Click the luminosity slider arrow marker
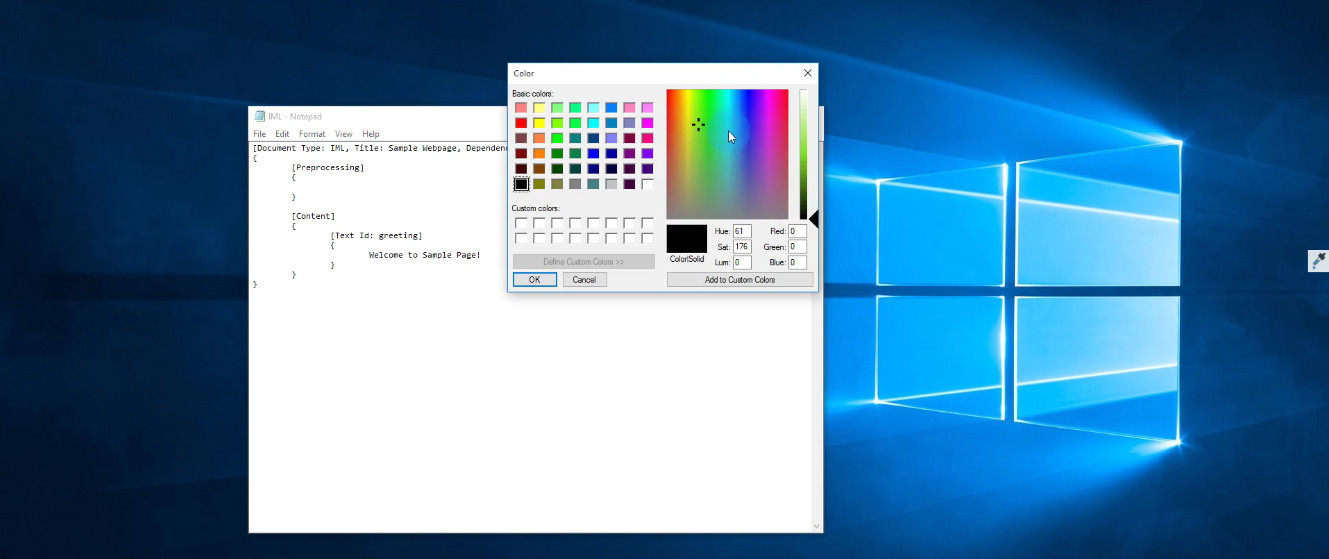The width and height of the screenshot is (1329, 559). [813, 219]
